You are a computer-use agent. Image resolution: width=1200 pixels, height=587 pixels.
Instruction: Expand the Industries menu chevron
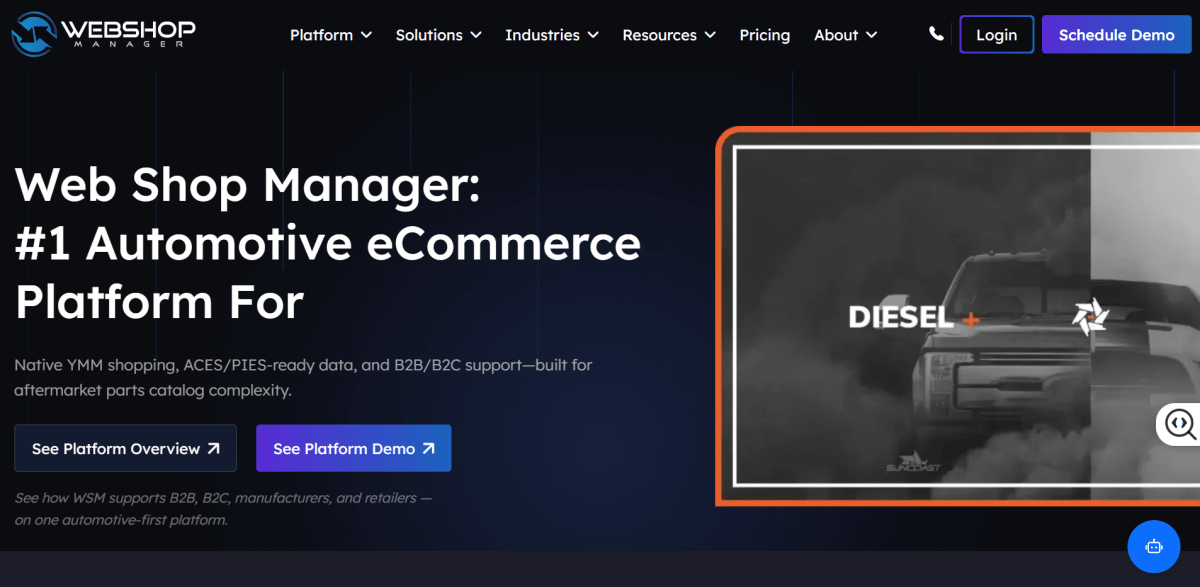[593, 35]
